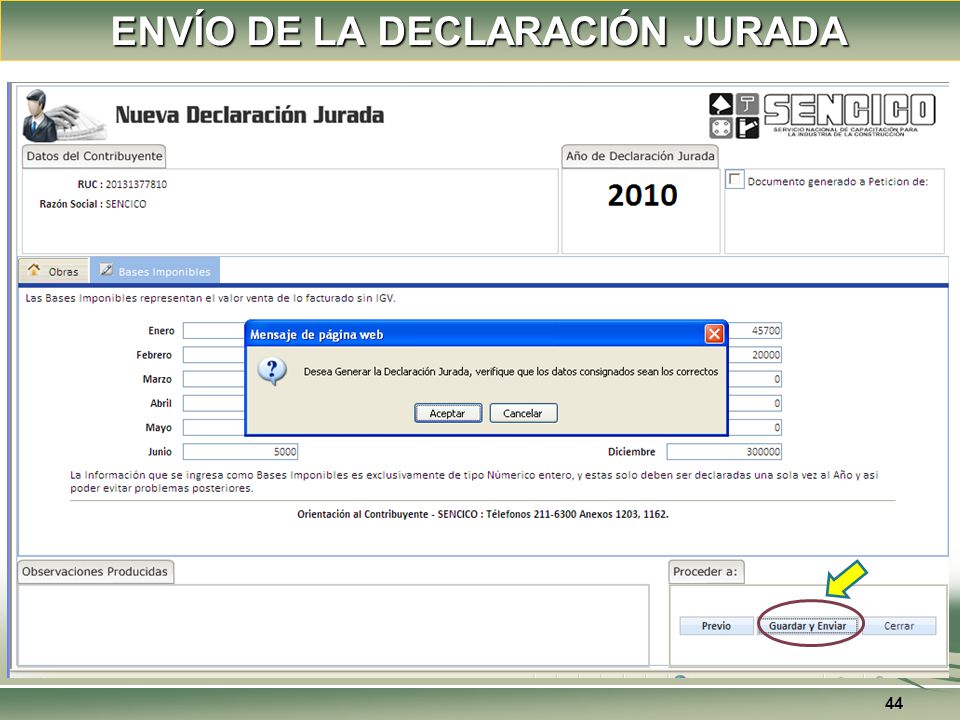This screenshot has width=960, height=720.
Task: Click the right-hand 0 field level with Mayo
Action: [x=755, y=427]
